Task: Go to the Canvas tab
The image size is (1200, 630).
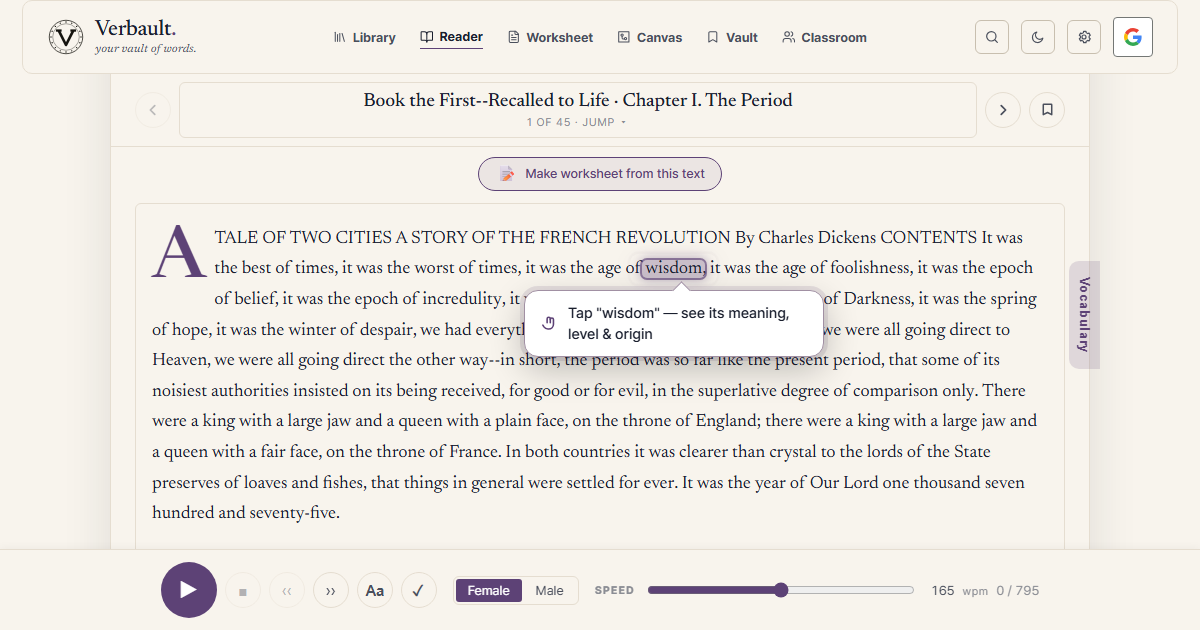Action: click(650, 37)
